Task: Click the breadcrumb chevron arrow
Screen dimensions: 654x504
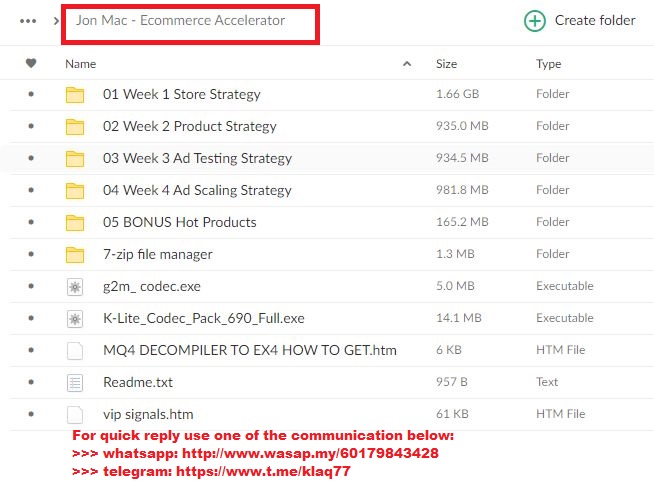Action: [56, 21]
